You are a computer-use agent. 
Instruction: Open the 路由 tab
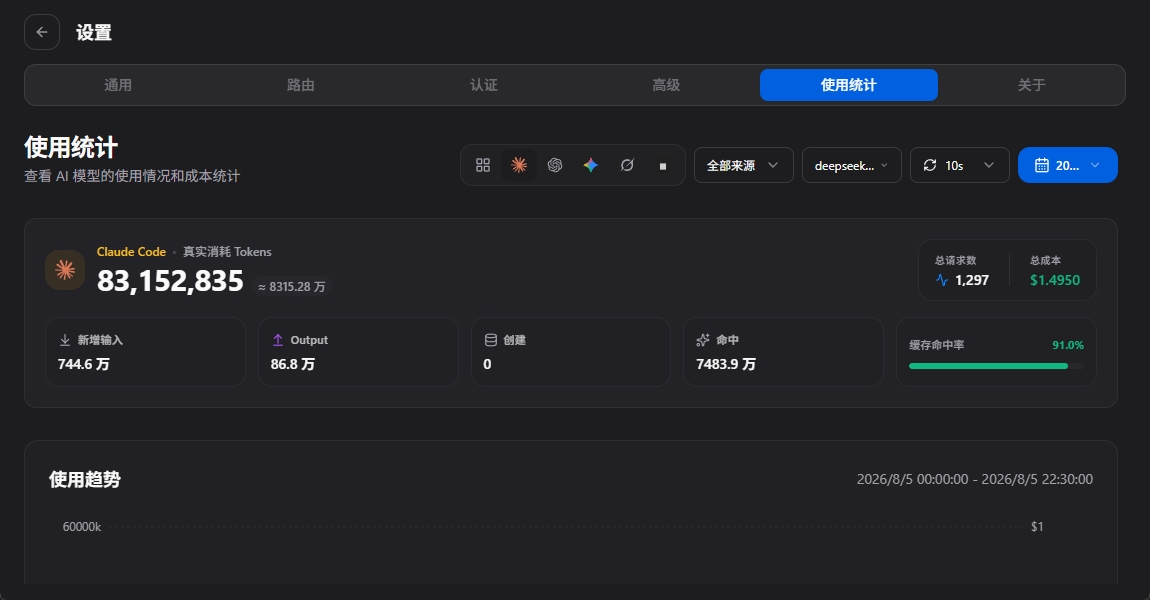[301, 85]
